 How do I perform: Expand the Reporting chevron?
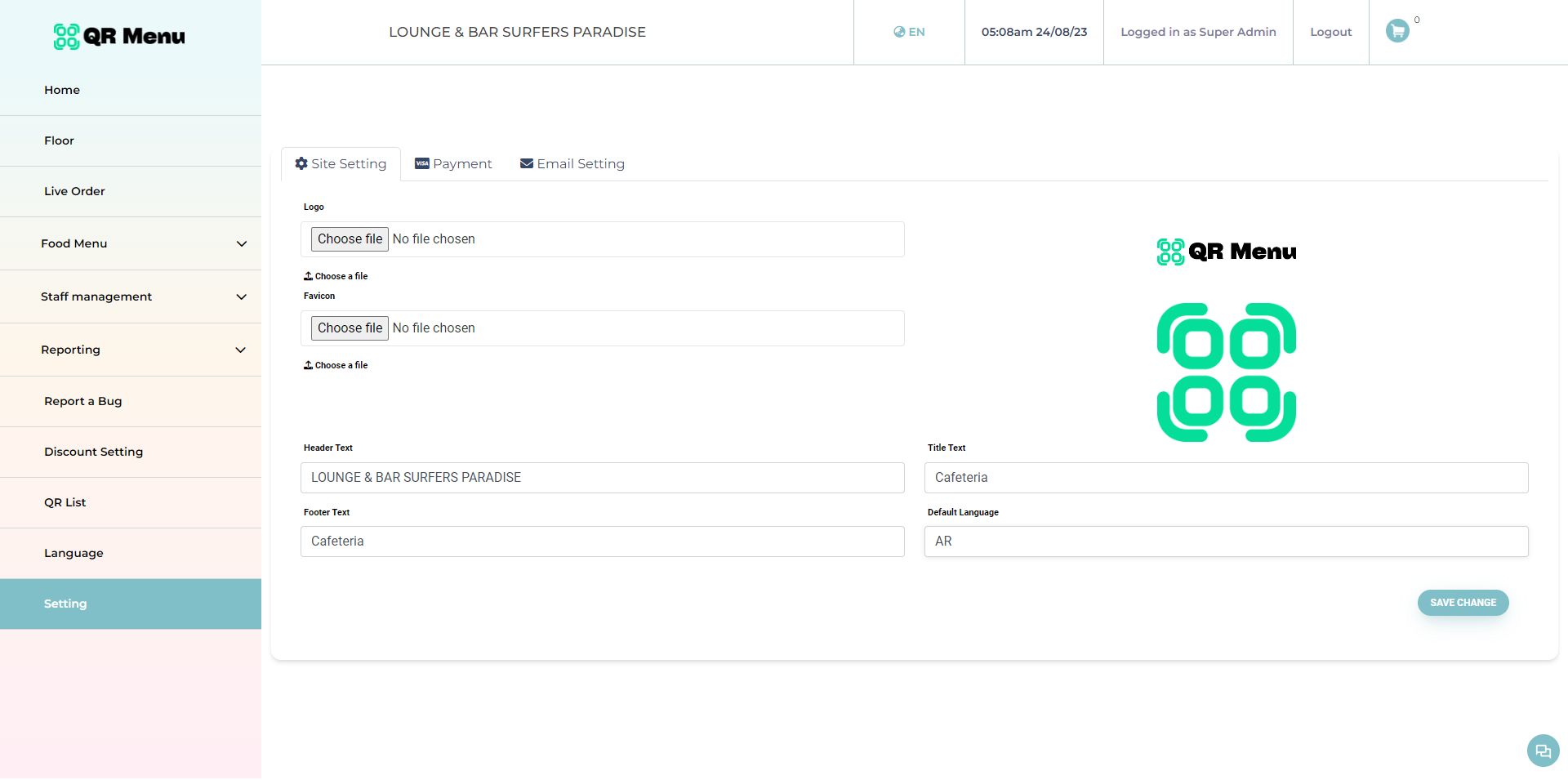coord(241,350)
